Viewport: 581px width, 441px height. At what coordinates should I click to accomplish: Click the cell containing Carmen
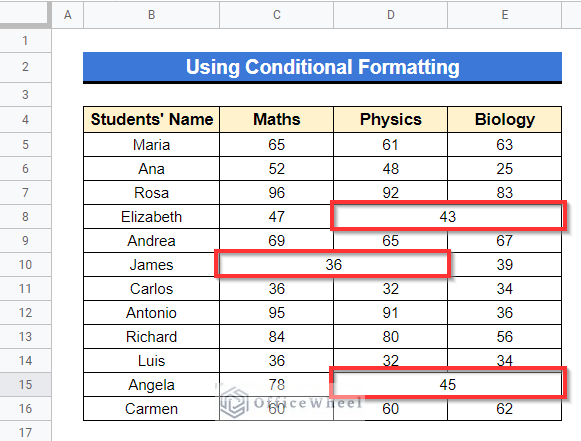click(x=152, y=408)
